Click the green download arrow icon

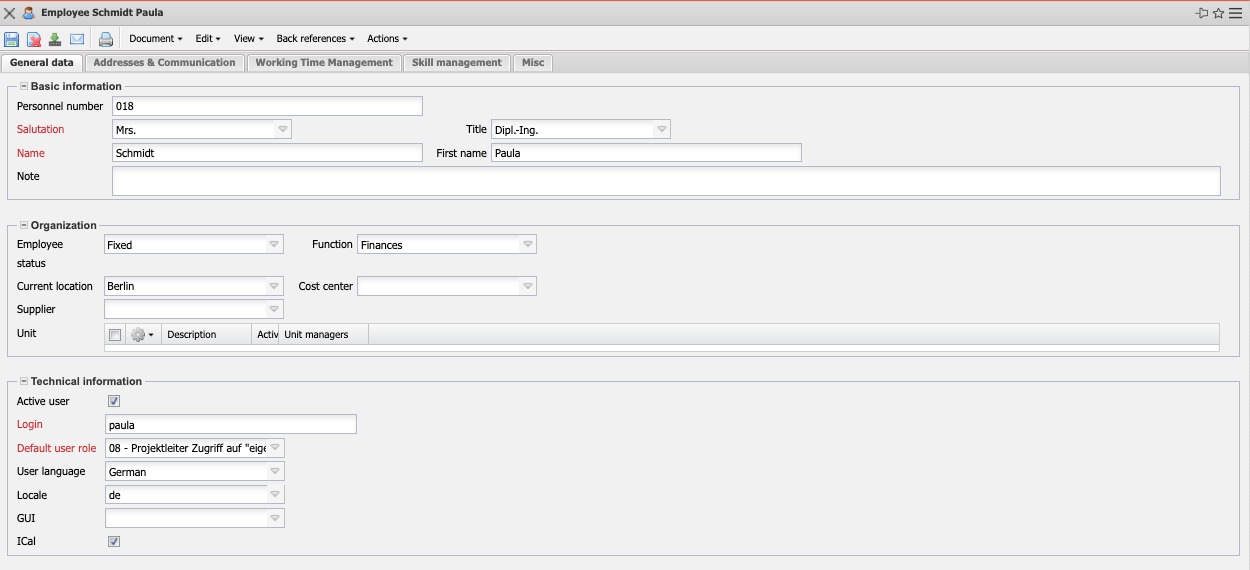point(55,39)
